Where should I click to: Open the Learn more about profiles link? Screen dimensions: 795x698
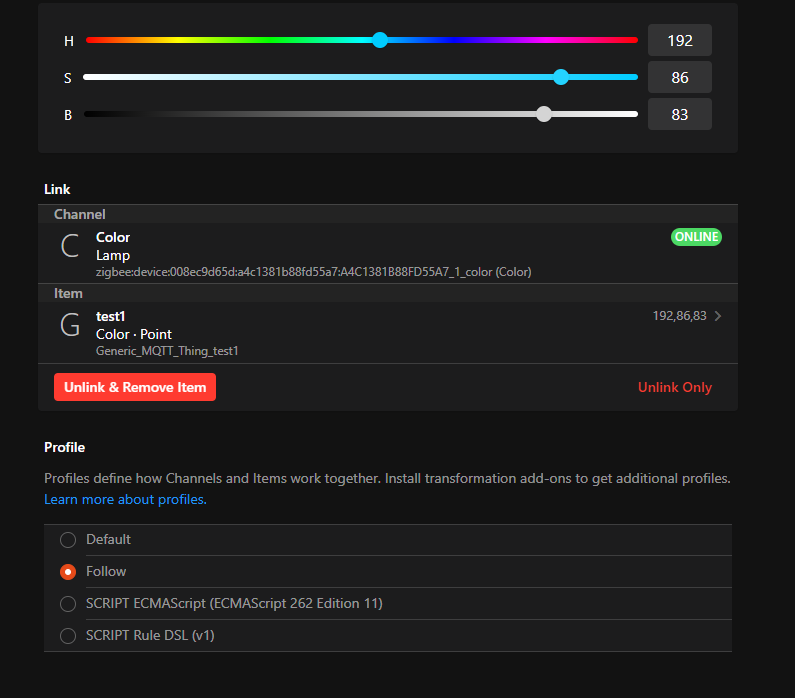pyautogui.click(x=125, y=499)
